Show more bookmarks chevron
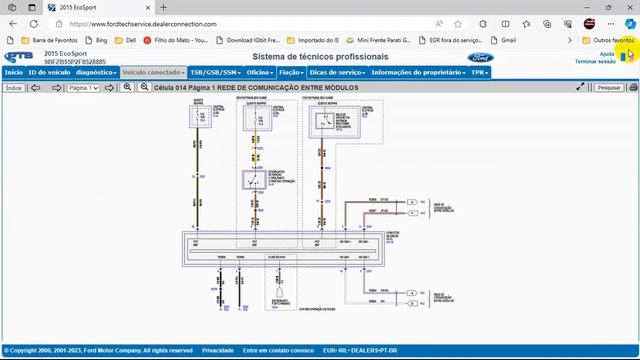This screenshot has width=640, height=360. 570,40
